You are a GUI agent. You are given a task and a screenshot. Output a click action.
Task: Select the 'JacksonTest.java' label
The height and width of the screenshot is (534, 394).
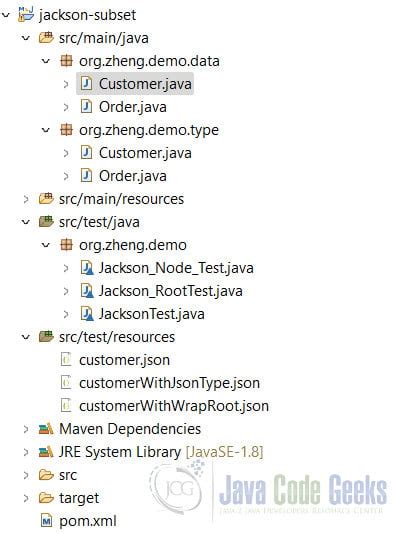pos(152,314)
